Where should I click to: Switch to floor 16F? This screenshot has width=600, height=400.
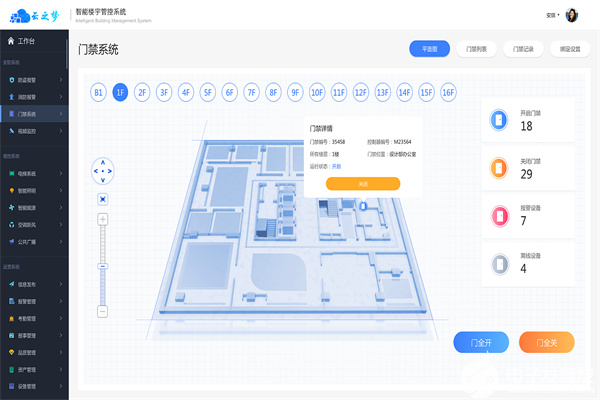point(448,92)
